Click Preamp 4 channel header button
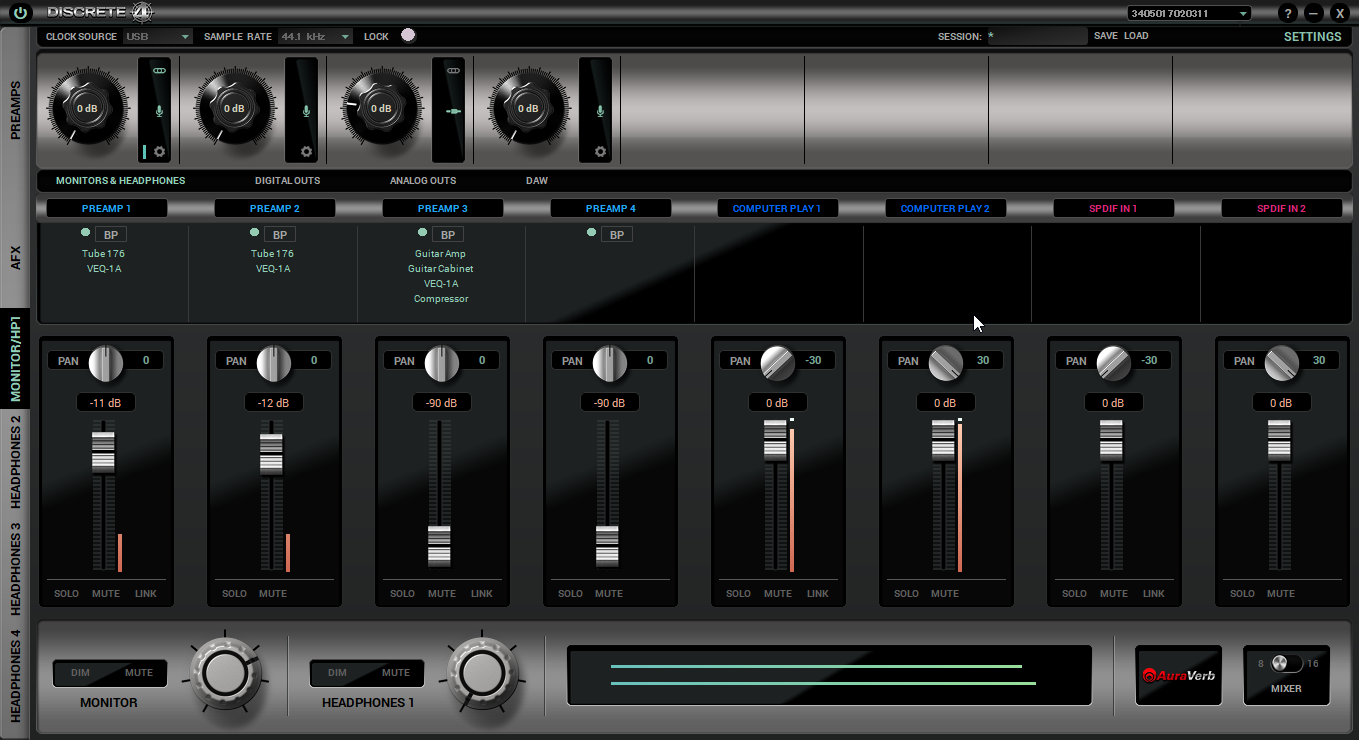This screenshot has height=740, width=1359. point(611,209)
